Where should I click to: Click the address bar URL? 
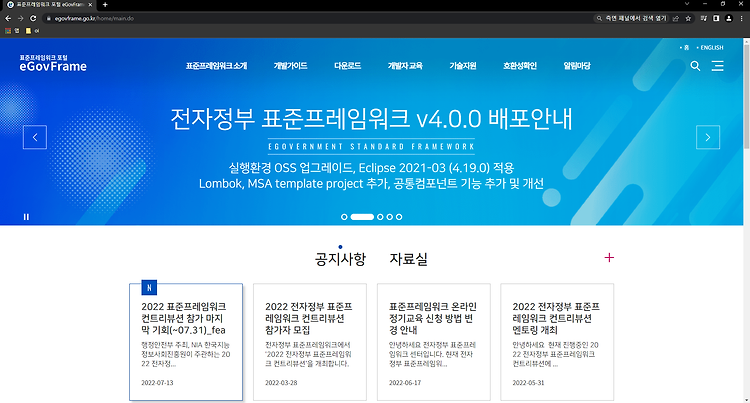point(94,18)
